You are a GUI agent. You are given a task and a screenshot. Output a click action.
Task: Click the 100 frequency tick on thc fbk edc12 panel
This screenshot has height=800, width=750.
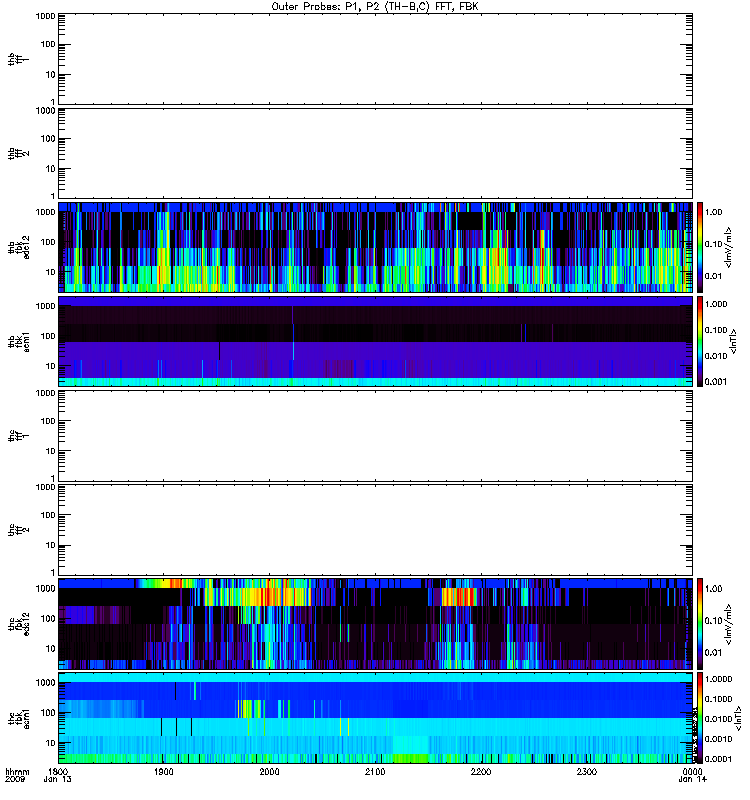[x=48, y=619]
